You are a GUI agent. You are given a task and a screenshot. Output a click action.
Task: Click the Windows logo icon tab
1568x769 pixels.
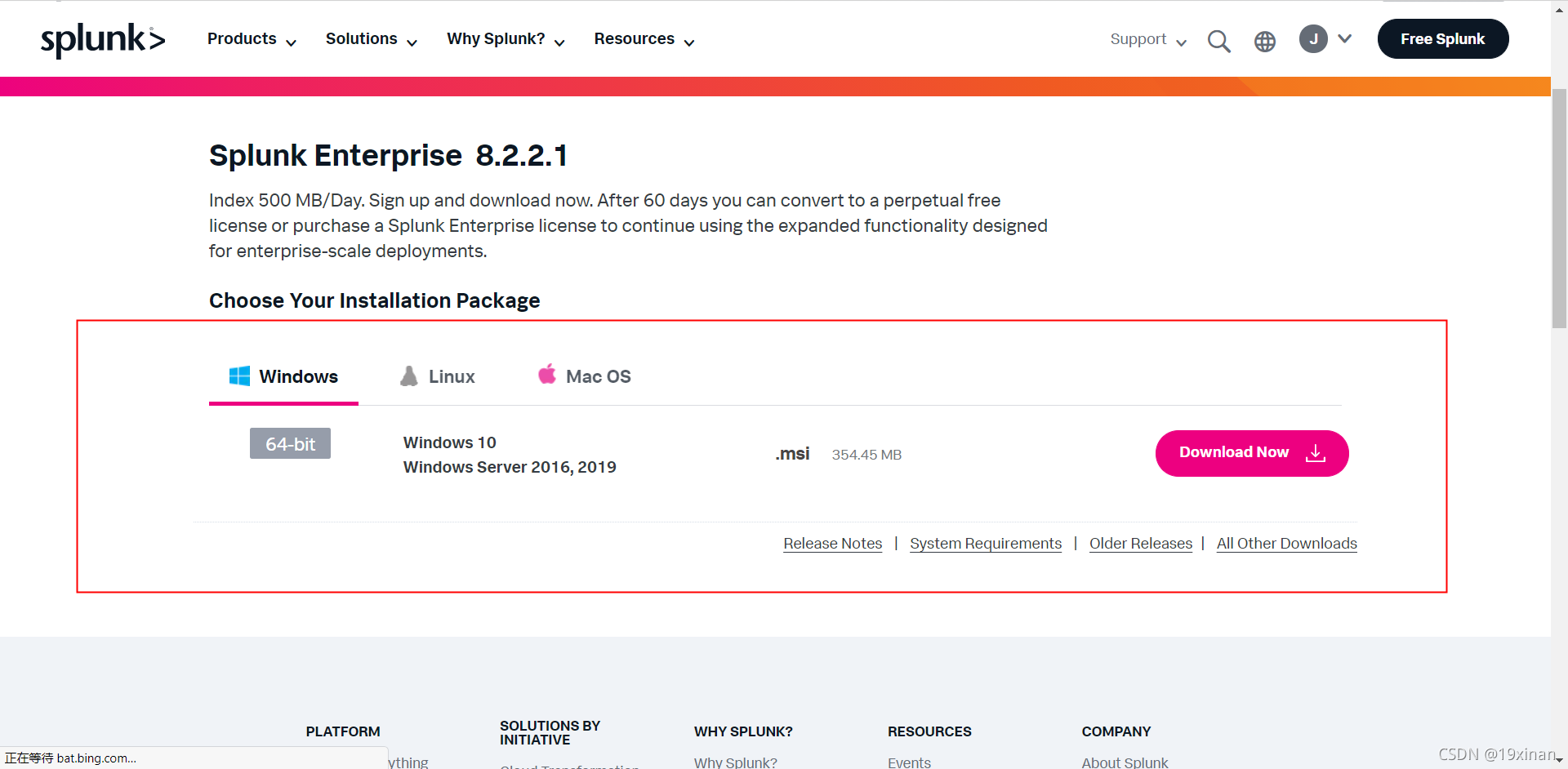pyautogui.click(x=239, y=376)
